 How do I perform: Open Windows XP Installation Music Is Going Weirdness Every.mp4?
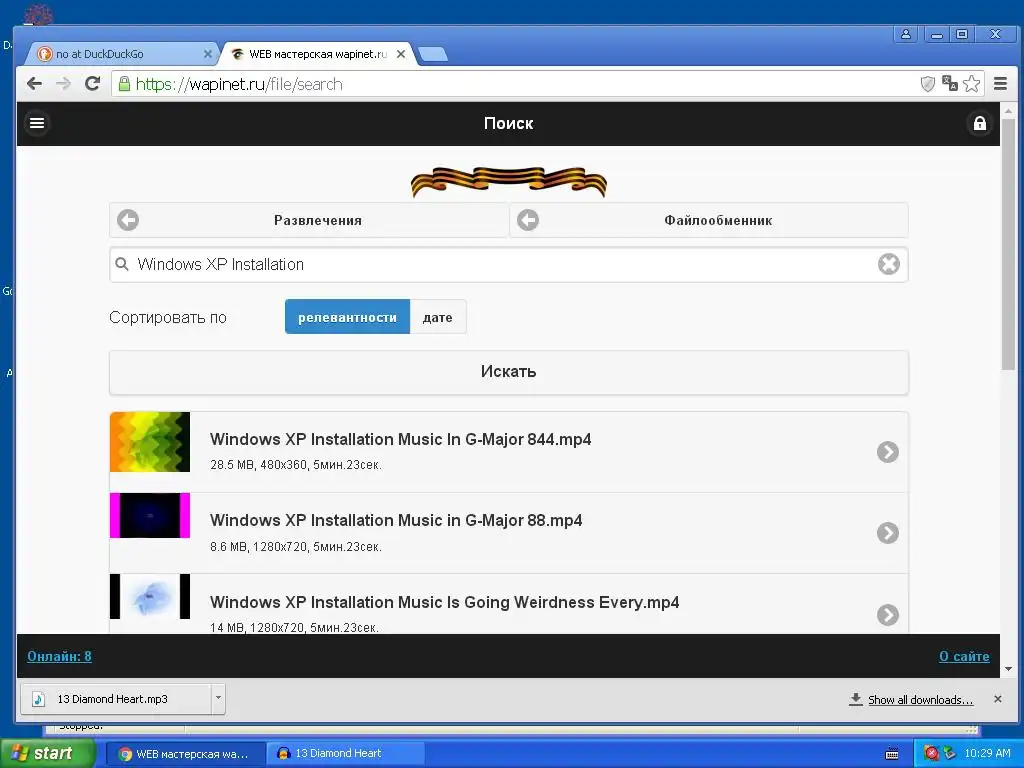[509, 604]
